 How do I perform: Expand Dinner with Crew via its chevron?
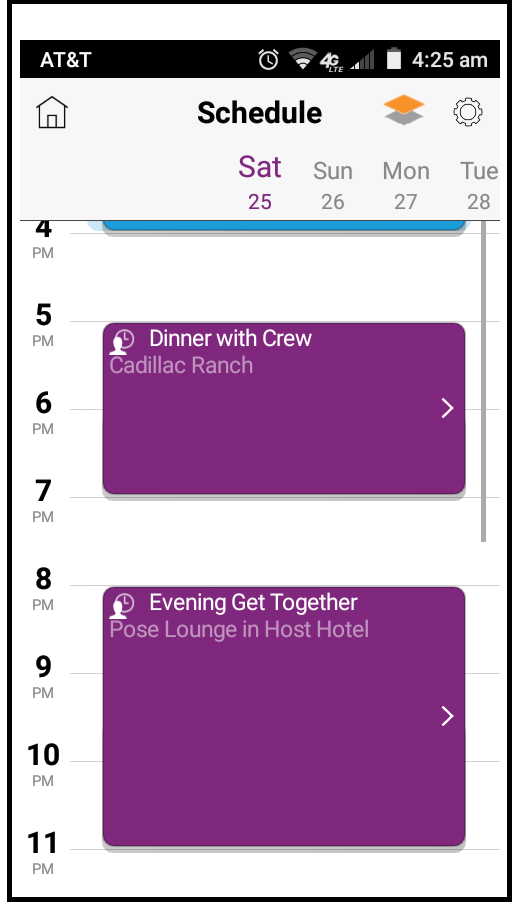(447, 408)
